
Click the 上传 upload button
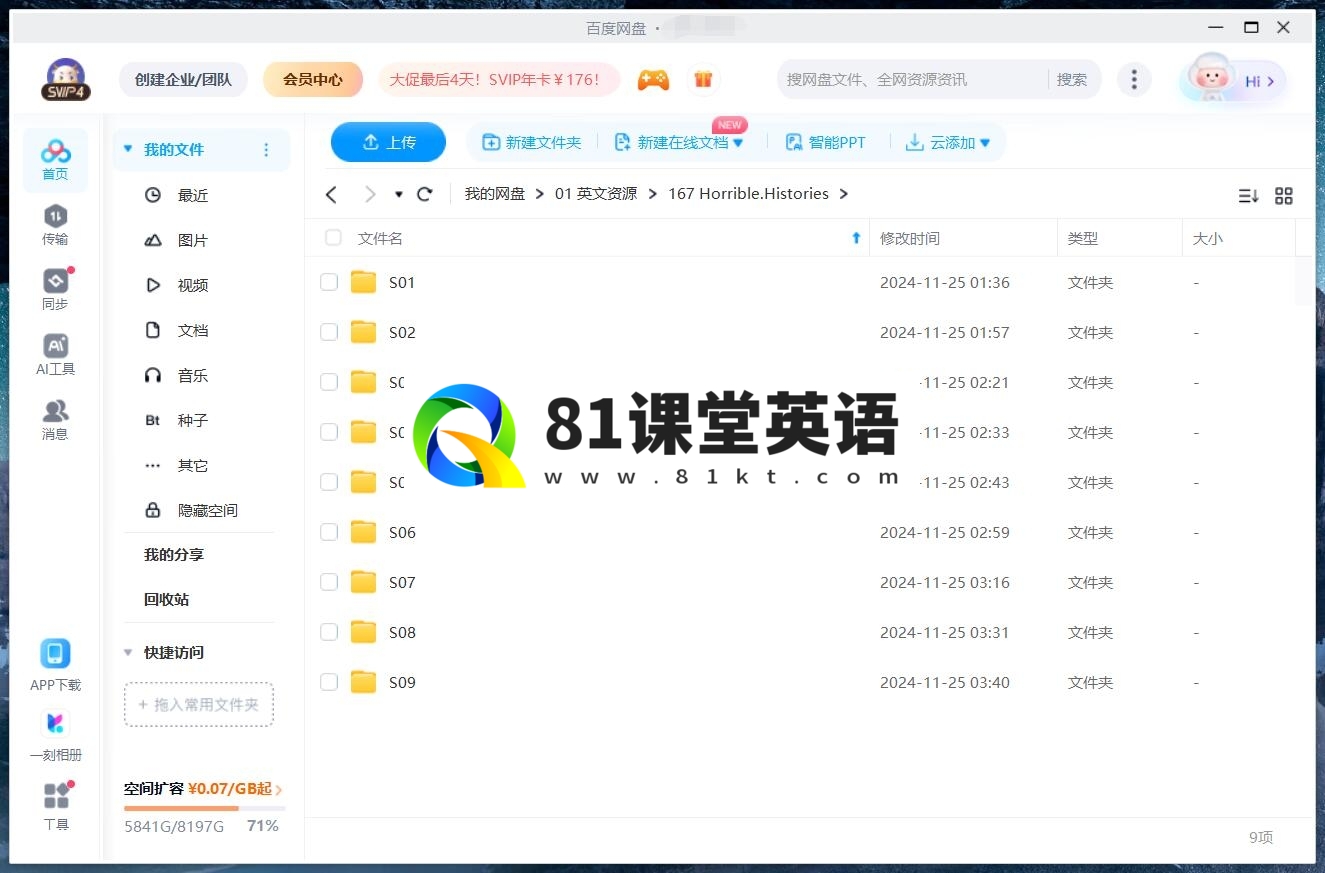click(388, 142)
